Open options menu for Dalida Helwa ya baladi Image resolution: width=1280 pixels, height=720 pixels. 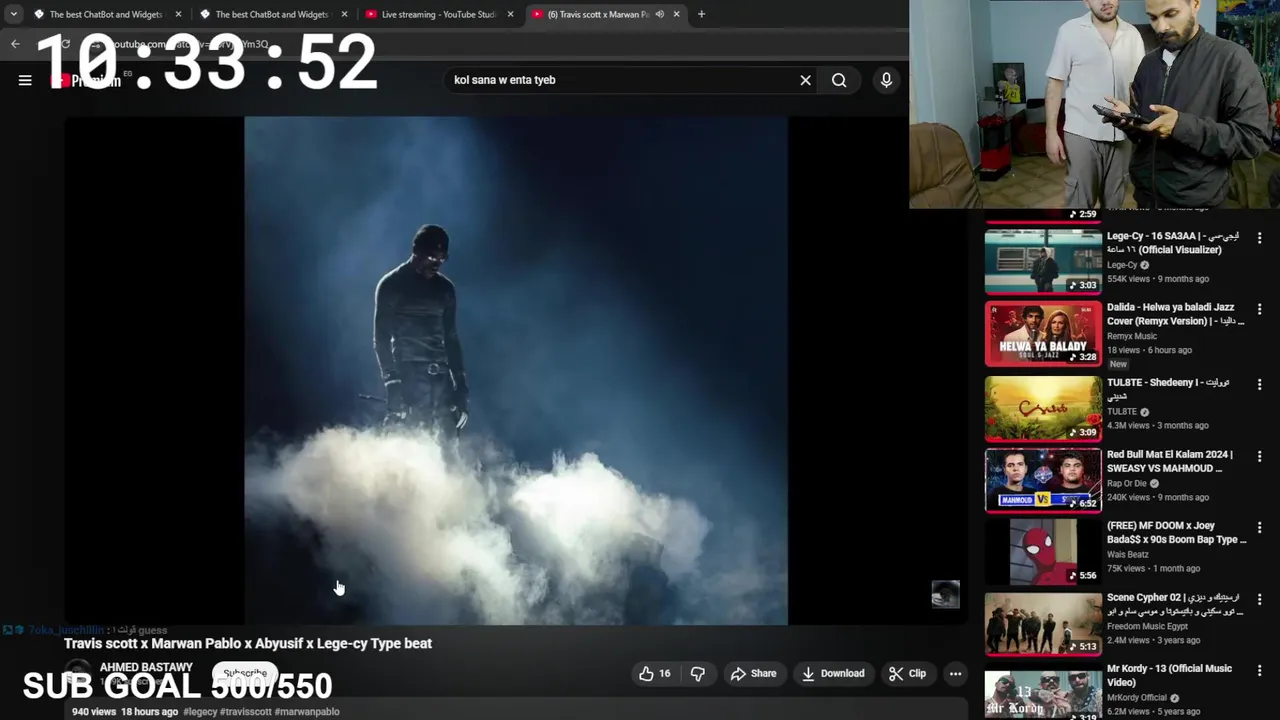1259,310
